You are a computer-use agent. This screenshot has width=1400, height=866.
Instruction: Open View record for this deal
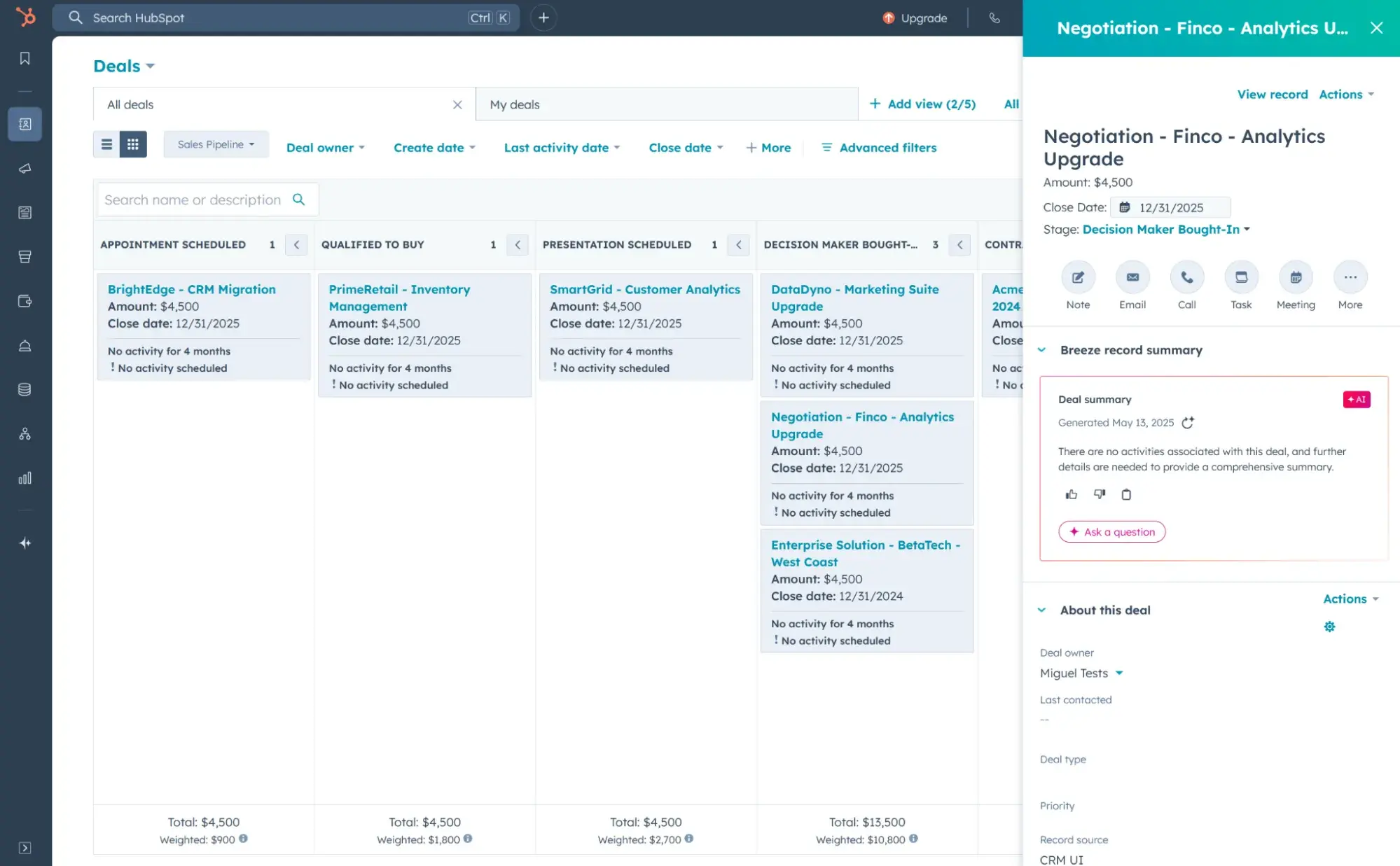(1272, 94)
